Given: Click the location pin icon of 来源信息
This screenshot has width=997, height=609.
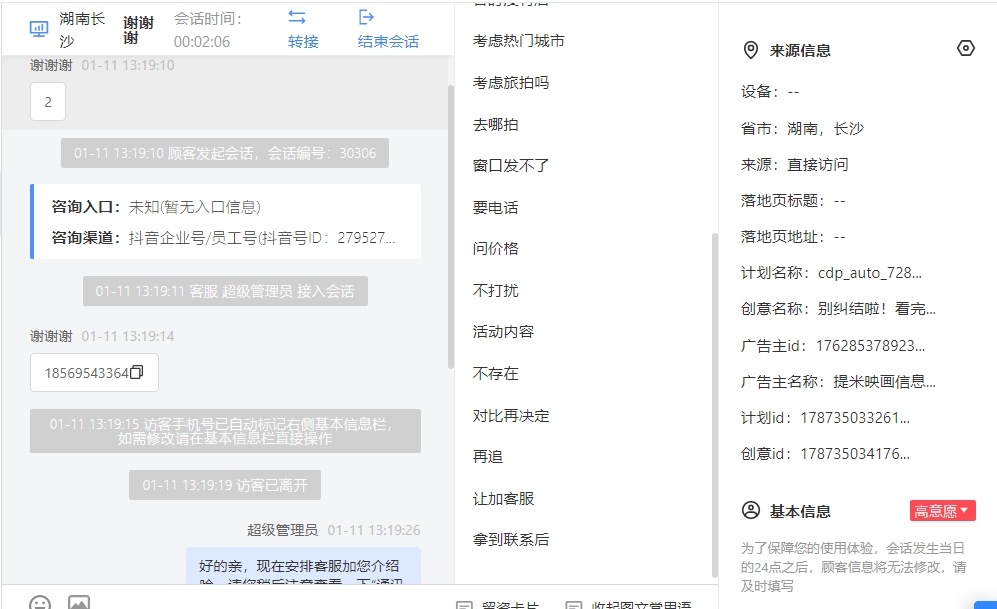Looking at the screenshot, I should pos(751,50).
